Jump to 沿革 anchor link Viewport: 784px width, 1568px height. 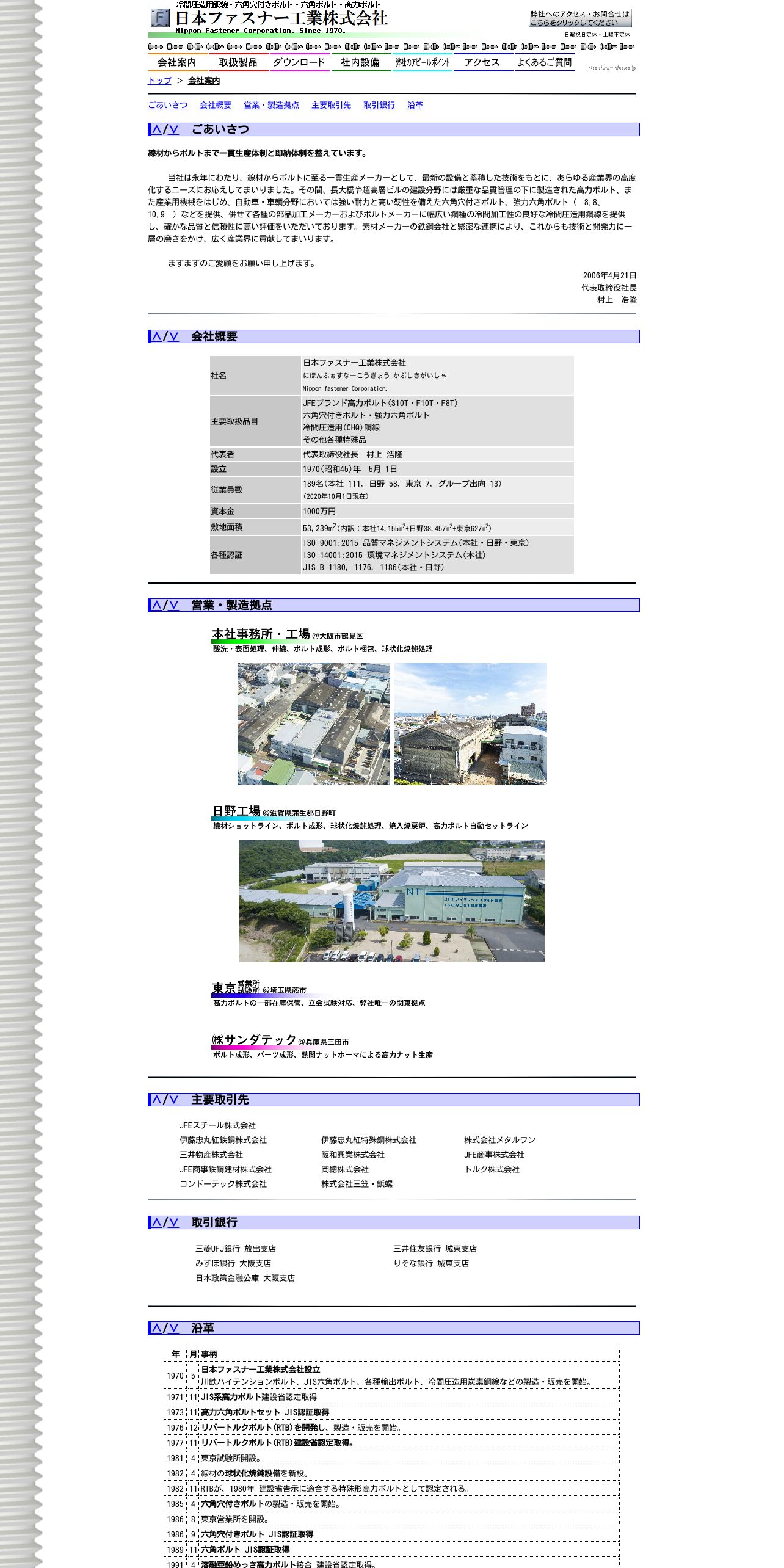click(415, 105)
